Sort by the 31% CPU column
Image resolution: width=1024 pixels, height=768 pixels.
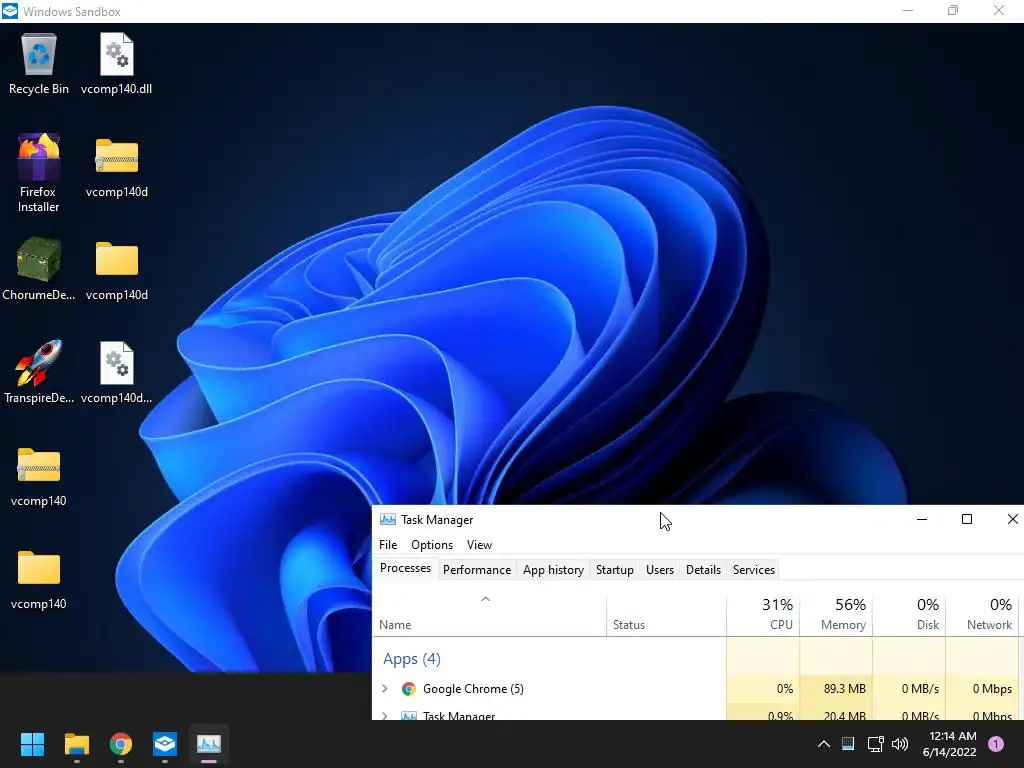tap(763, 615)
